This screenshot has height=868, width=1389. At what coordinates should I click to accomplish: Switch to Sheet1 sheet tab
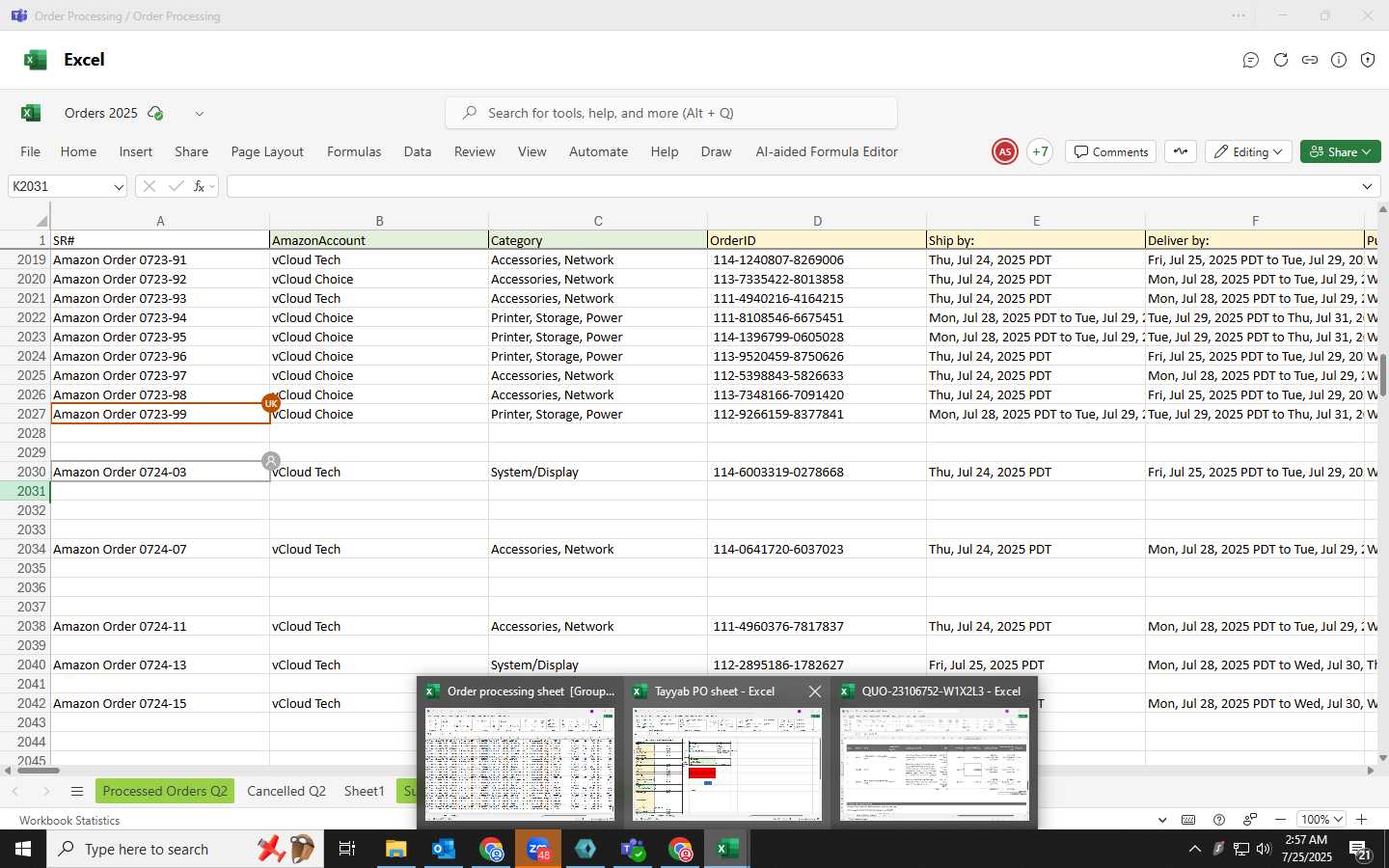coord(365,791)
